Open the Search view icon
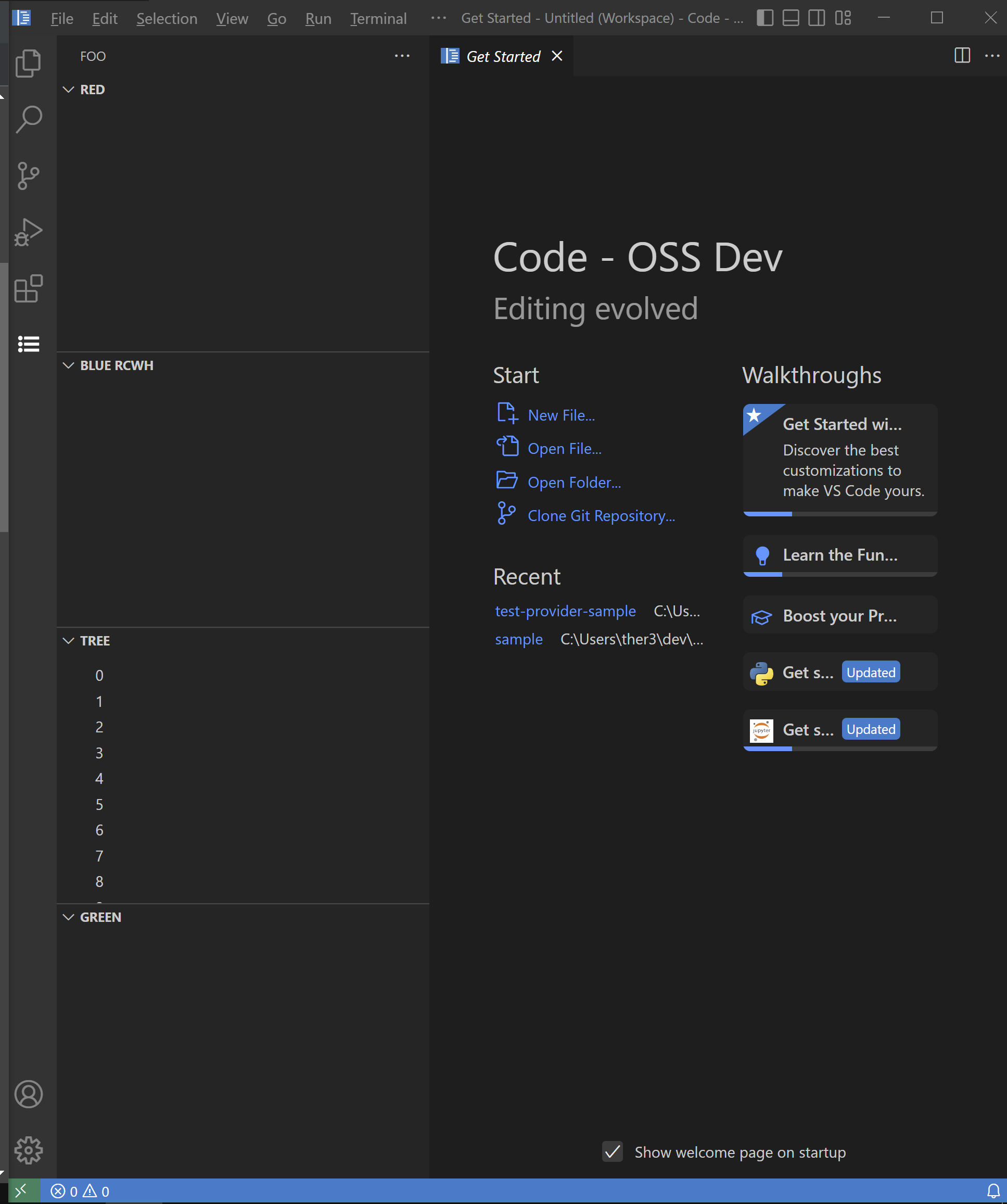The image size is (1007, 1204). pos(28,119)
